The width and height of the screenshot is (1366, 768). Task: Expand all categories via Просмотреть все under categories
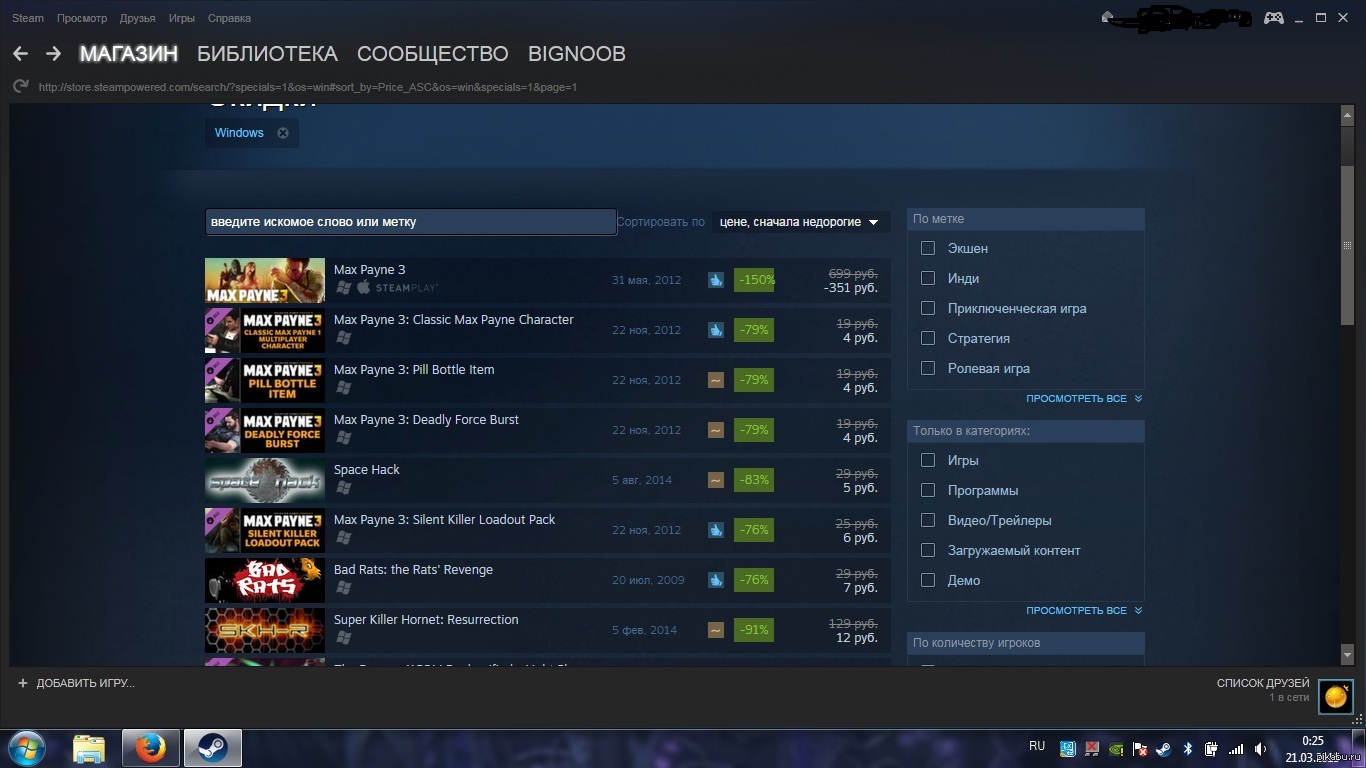coord(1084,611)
